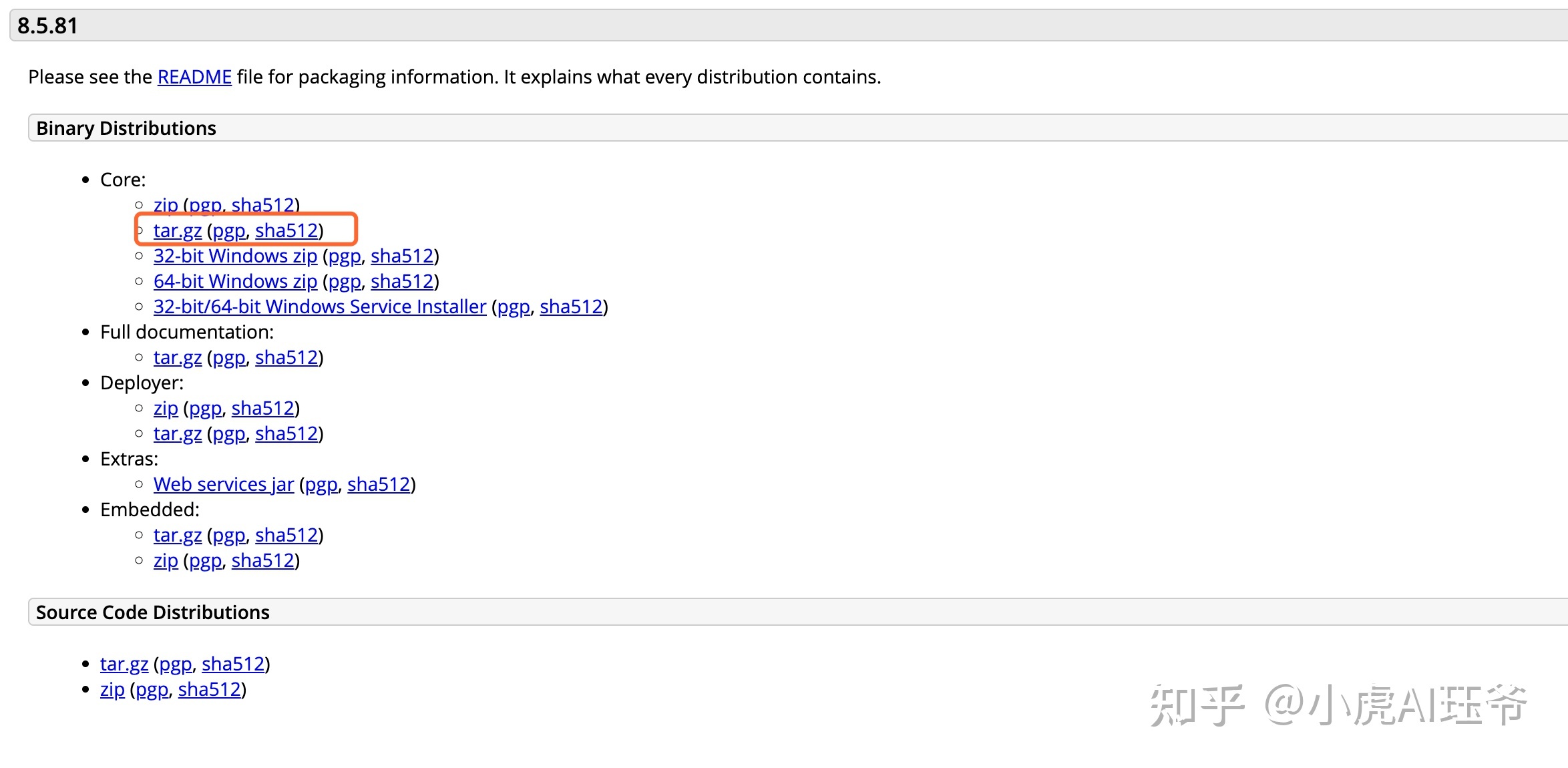This screenshot has width=1568, height=768.
Task: Download the Embedded tar.gz
Action: coord(178,535)
